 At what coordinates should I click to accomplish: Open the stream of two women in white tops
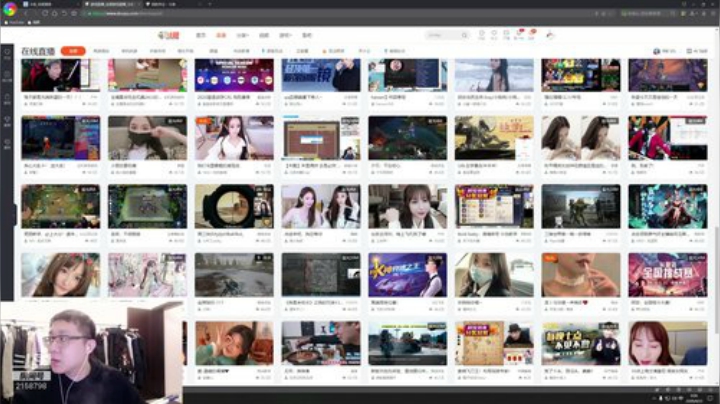(x=321, y=207)
